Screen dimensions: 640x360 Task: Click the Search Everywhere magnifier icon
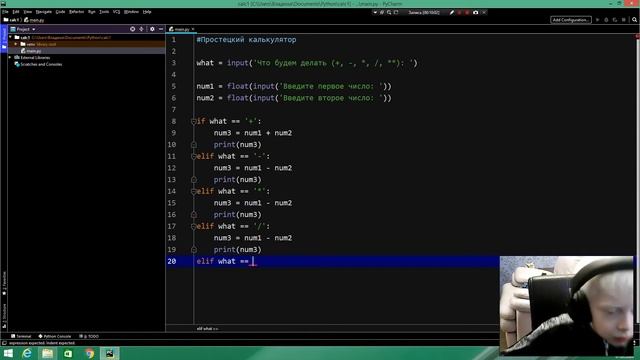pyautogui.click(x=634, y=20)
